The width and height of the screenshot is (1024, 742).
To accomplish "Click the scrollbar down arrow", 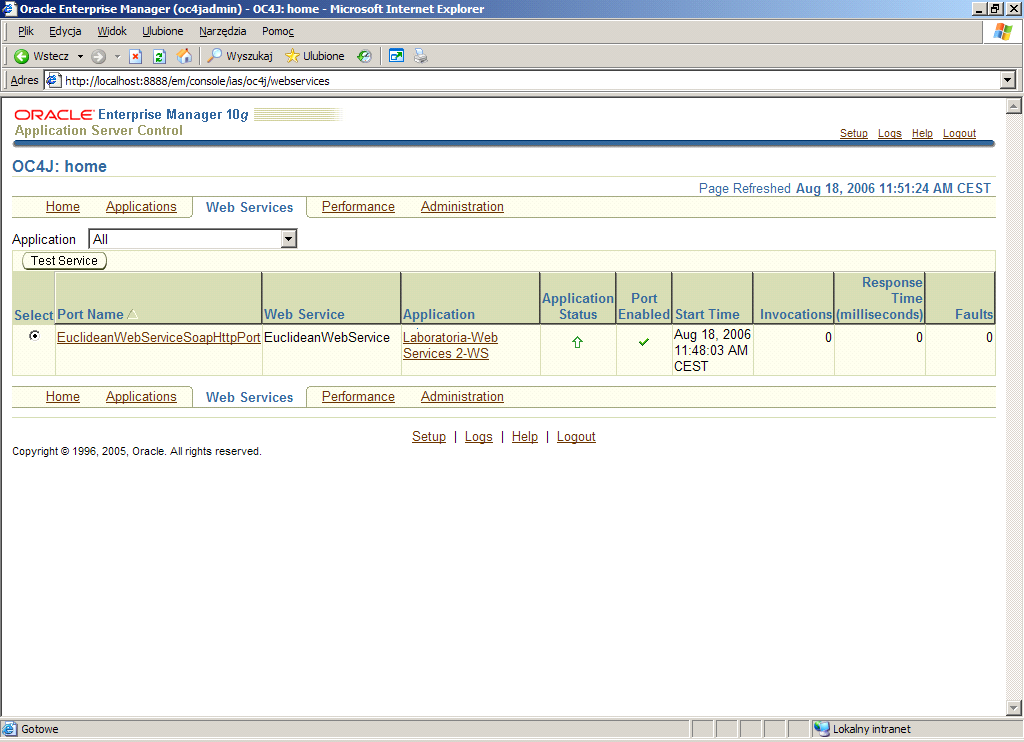I will pos(1014,707).
